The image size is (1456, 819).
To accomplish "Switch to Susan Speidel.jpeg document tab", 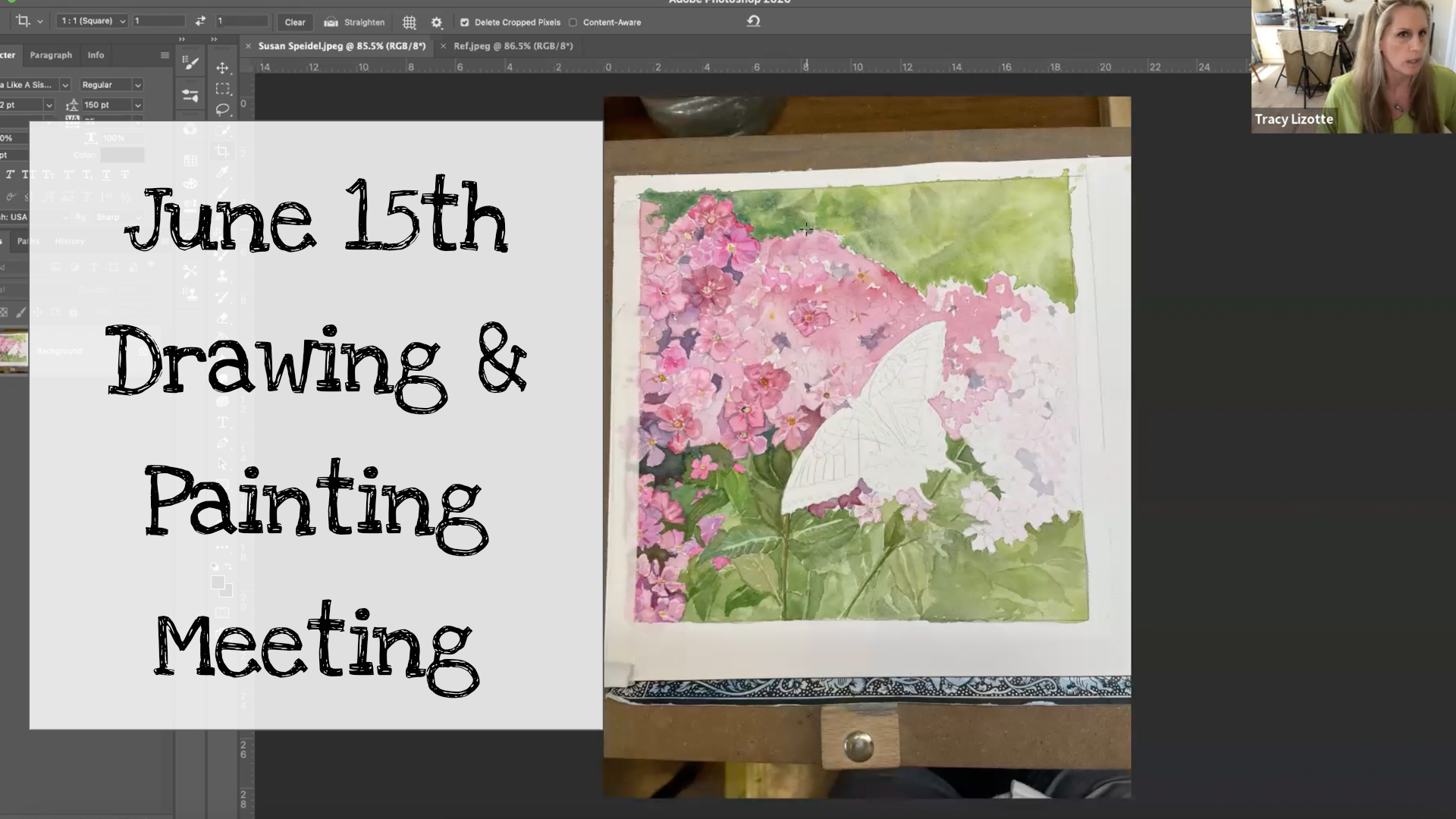I will [342, 46].
